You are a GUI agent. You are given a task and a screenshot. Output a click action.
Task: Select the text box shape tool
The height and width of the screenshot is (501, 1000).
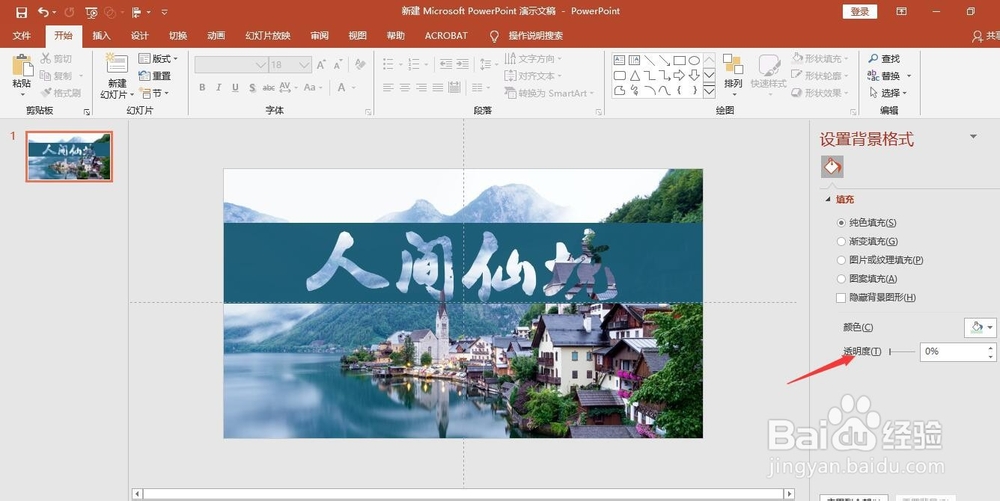point(619,60)
